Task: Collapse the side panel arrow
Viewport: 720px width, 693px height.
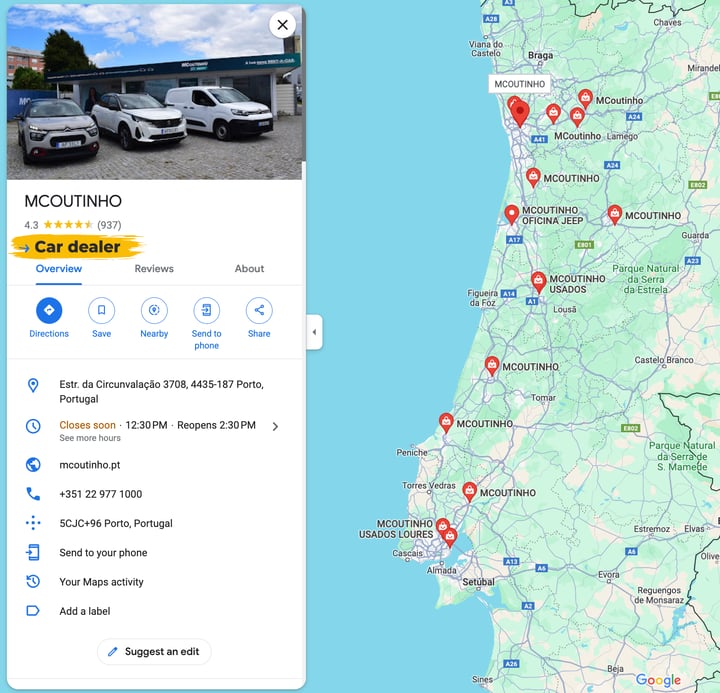Action: click(315, 332)
